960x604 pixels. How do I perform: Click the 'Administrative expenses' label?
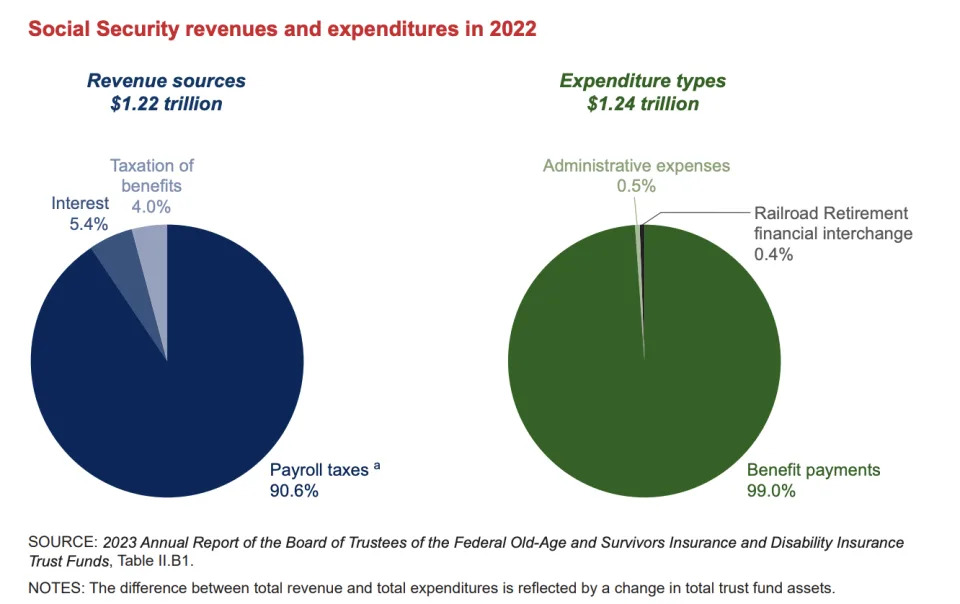tap(636, 166)
